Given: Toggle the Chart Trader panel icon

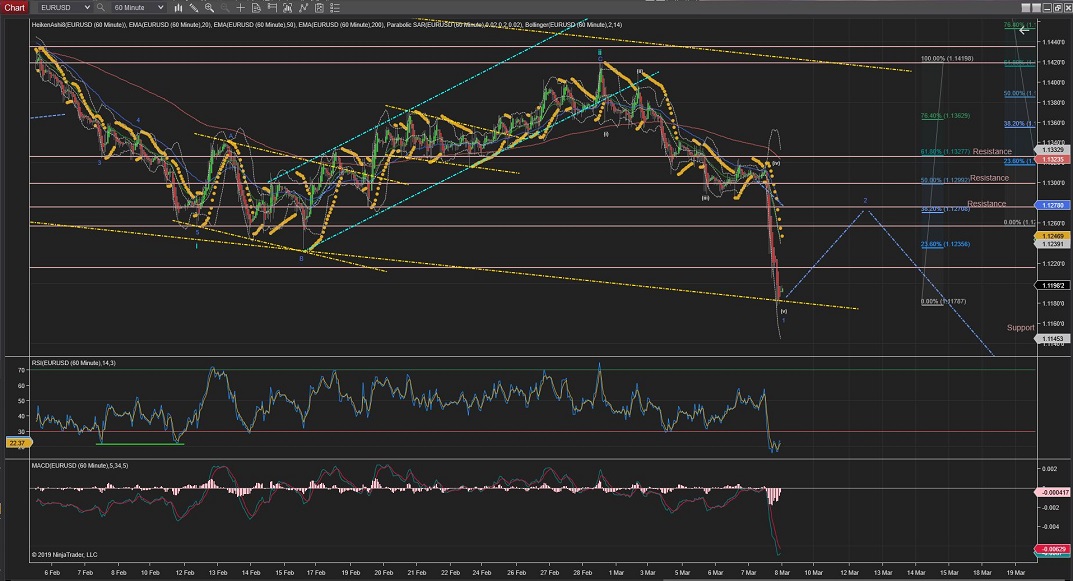Looking at the screenshot, I should pyautogui.click(x=272, y=8).
